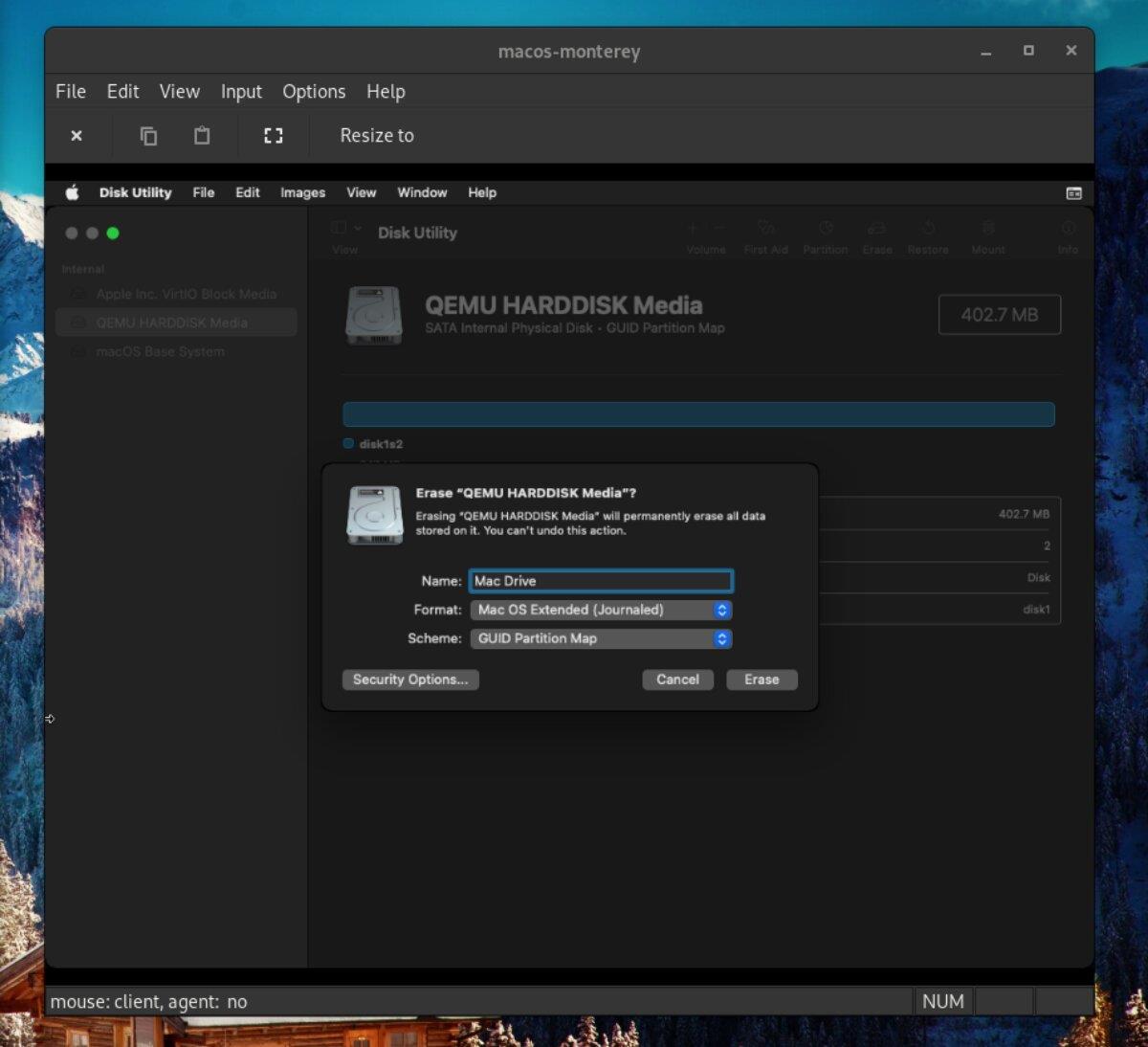Click the blue disk partition usage bar
Viewport: 1148px width, 1047px height.
[x=698, y=414]
